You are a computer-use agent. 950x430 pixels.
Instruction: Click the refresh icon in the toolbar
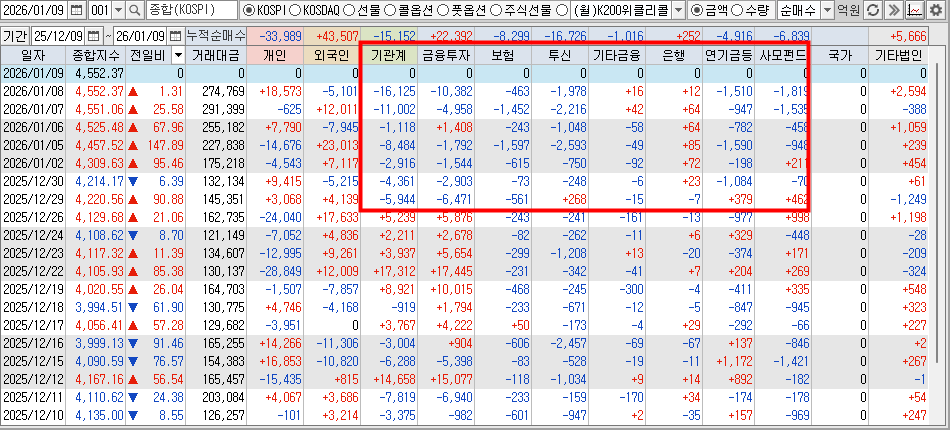click(x=872, y=10)
